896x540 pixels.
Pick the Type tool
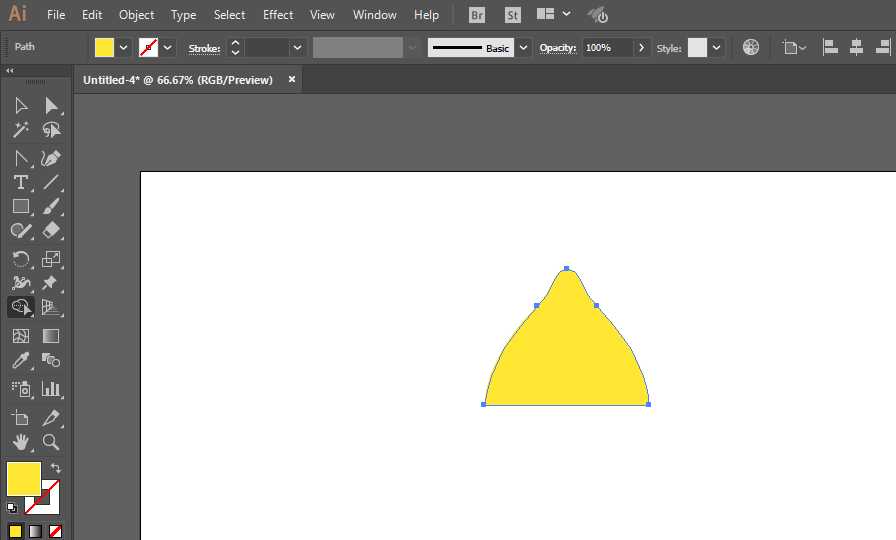[x=21, y=182]
